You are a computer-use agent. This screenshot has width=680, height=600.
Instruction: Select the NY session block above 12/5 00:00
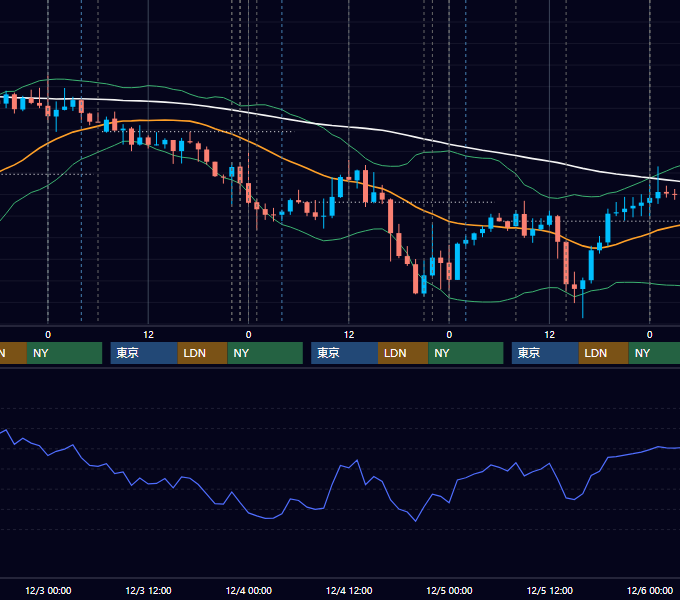click(466, 353)
